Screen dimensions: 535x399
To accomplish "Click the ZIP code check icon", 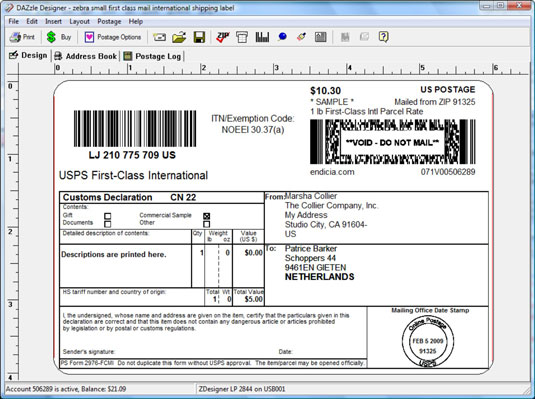I will pyautogui.click(x=222, y=37).
